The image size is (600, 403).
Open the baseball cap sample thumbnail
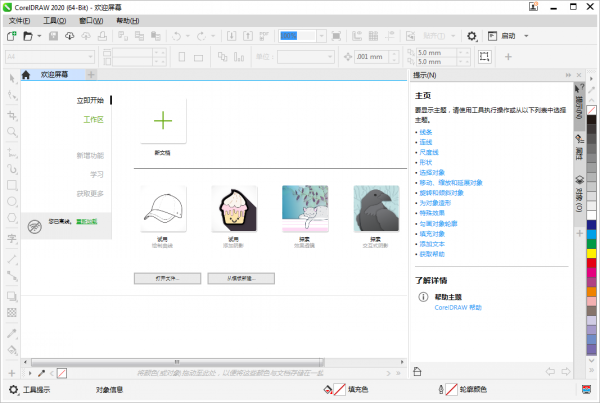[x=163, y=209]
